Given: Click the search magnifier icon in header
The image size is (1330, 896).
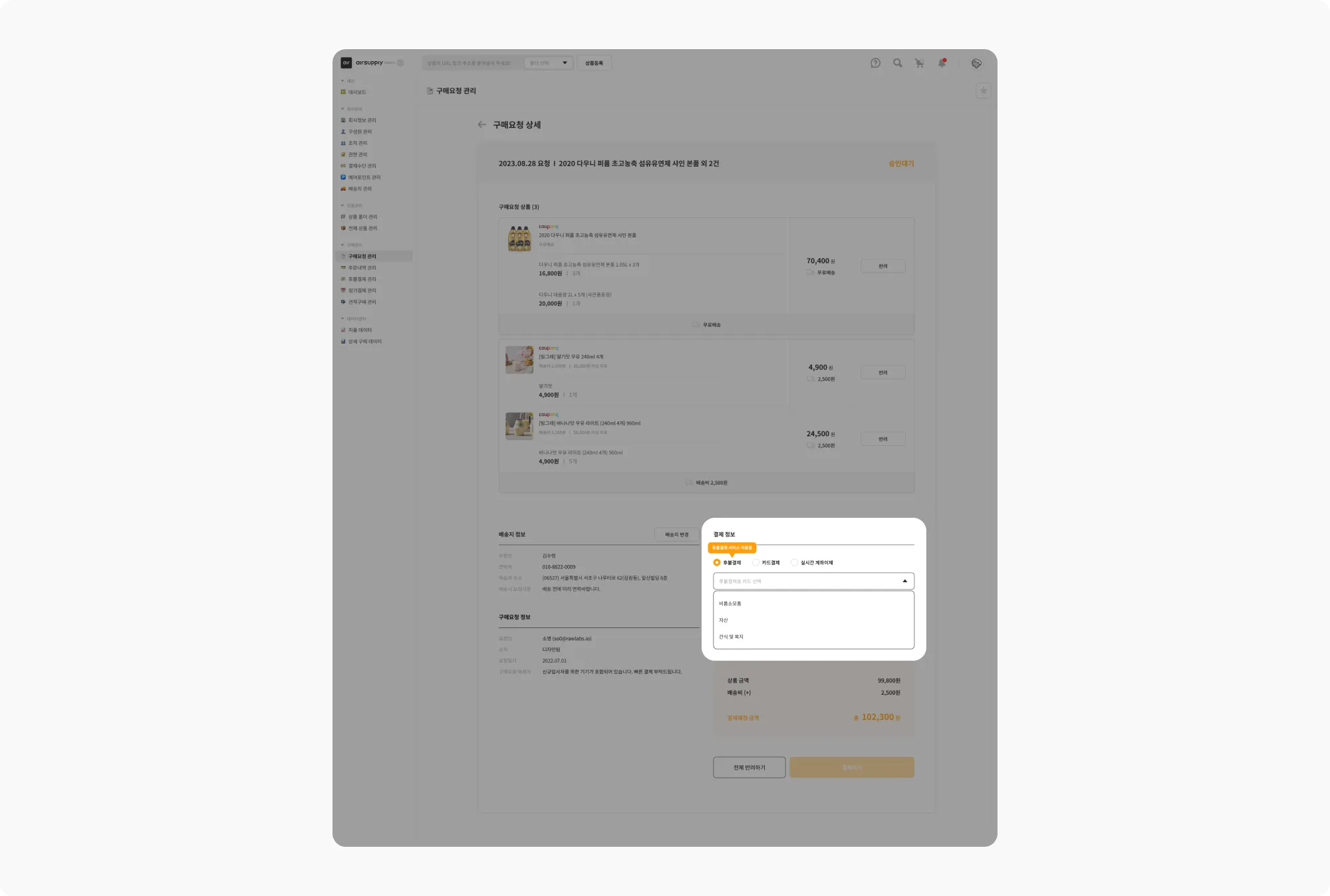Looking at the screenshot, I should click(898, 63).
